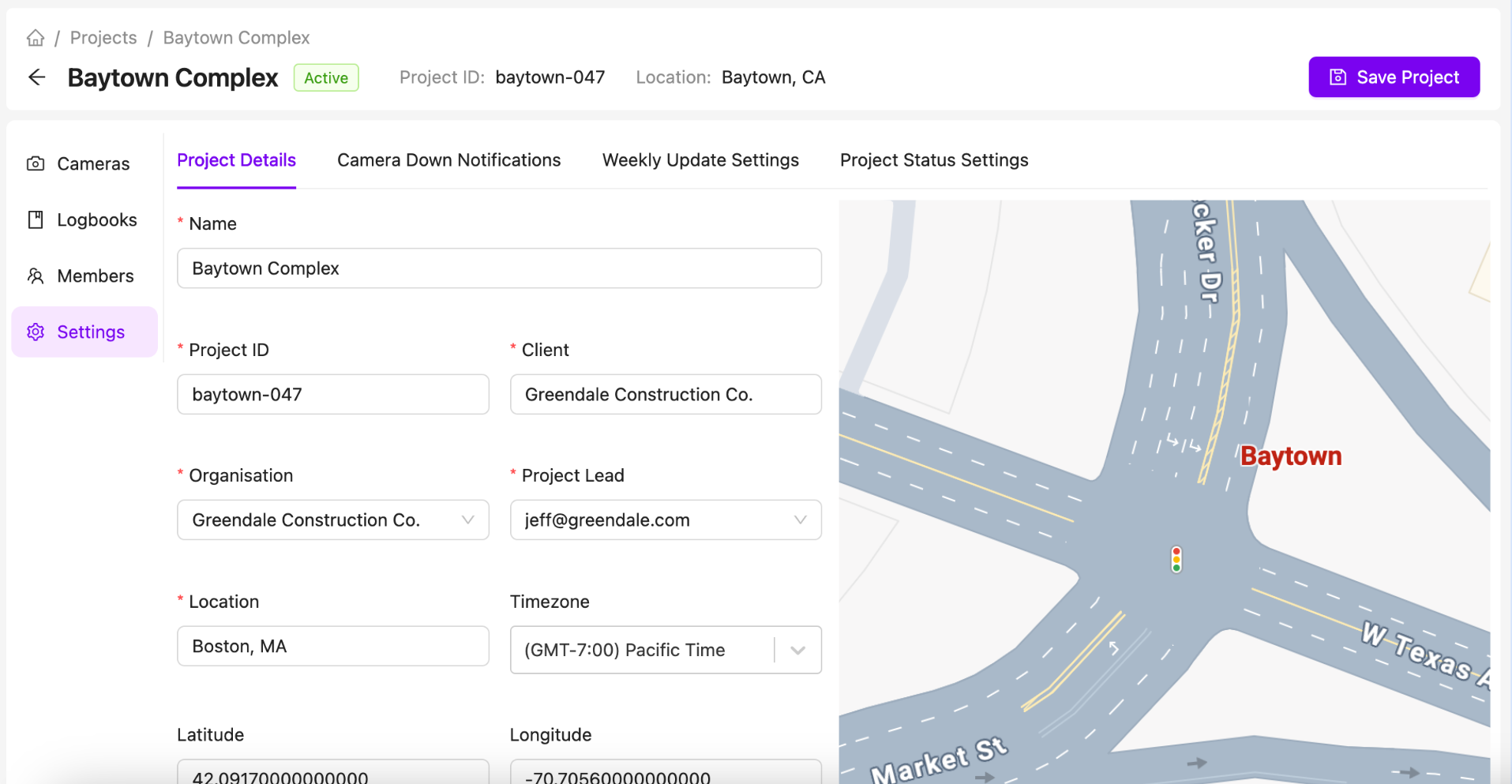This screenshot has height=784, width=1512.
Task: Open the Project Lead dropdown
Action: coord(800,520)
